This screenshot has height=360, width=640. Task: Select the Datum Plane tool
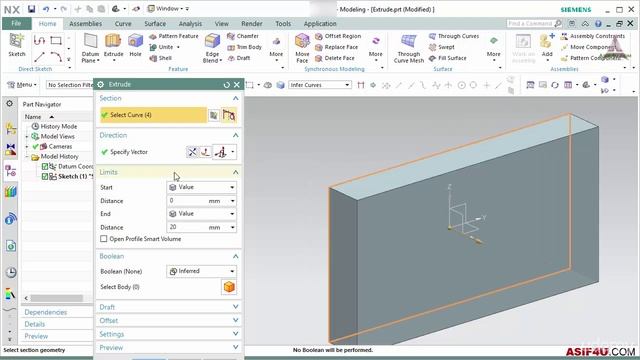pos(90,48)
